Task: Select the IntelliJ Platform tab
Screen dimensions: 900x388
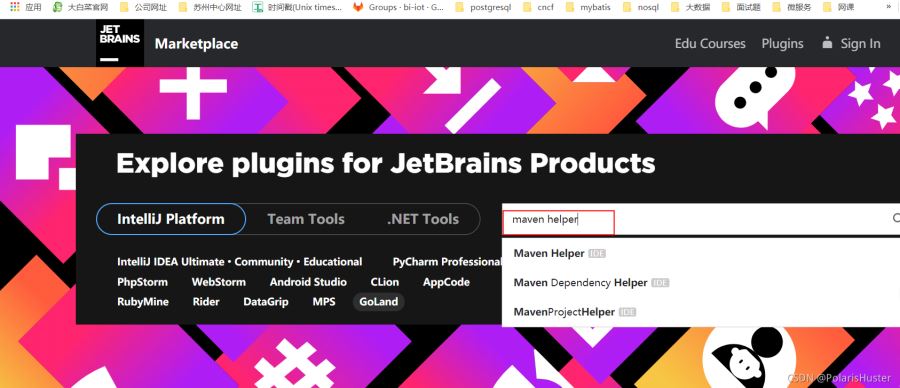Action: [x=171, y=219]
